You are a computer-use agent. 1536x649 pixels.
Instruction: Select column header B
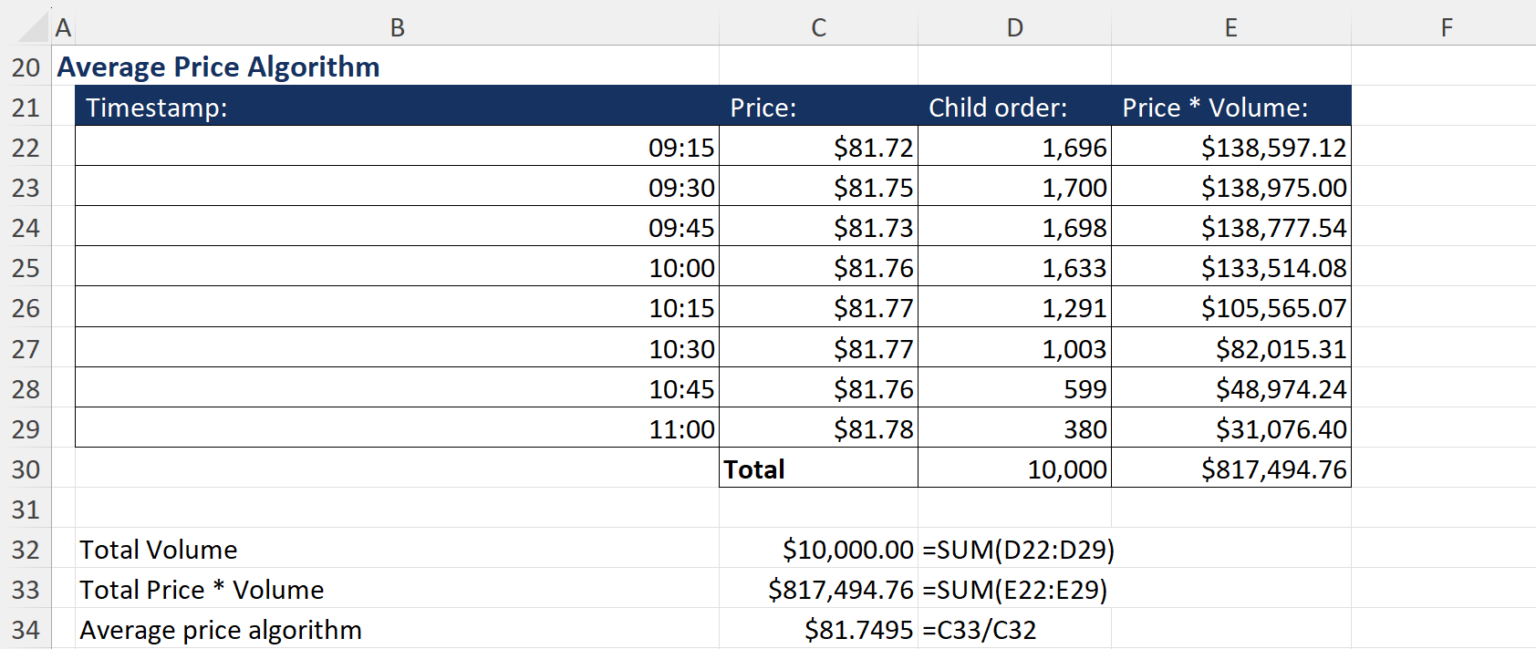(x=397, y=27)
